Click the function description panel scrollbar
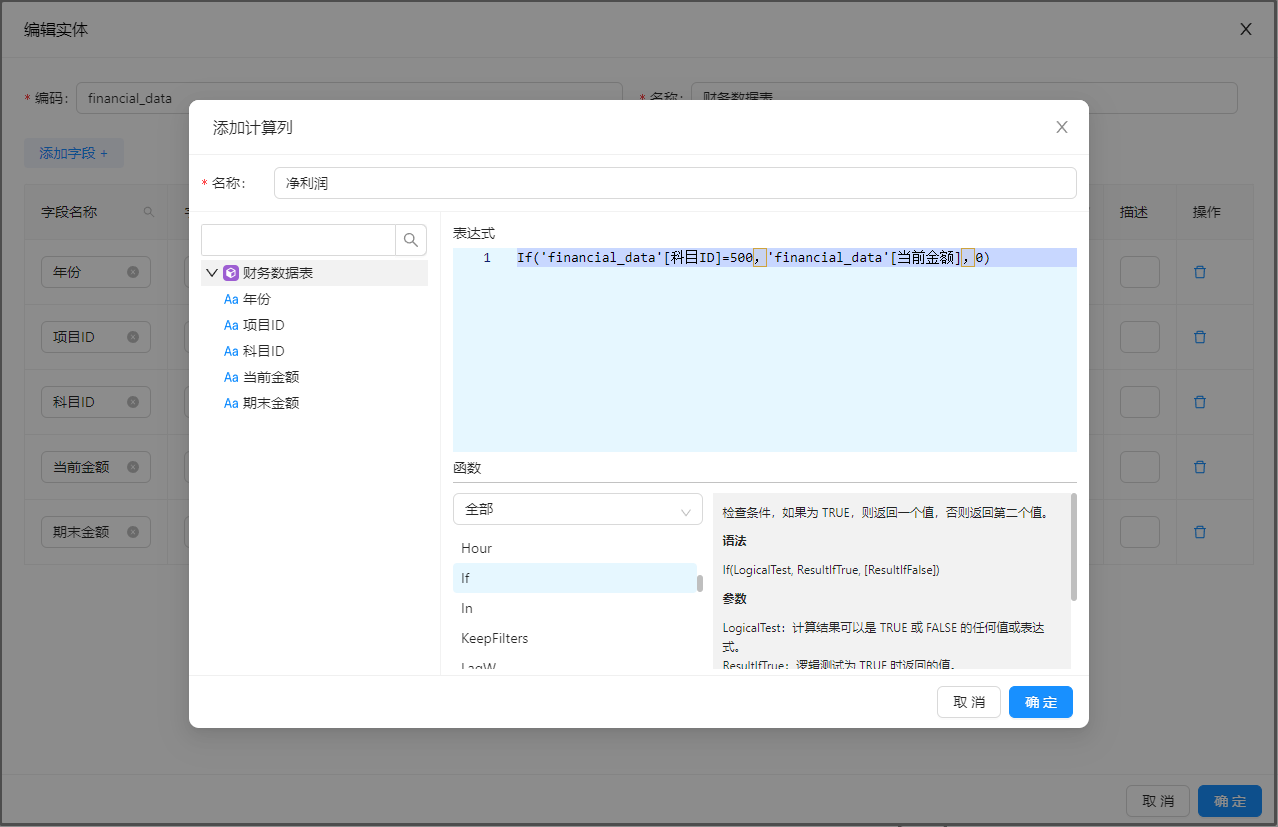The image size is (1278, 827). (x=1074, y=548)
